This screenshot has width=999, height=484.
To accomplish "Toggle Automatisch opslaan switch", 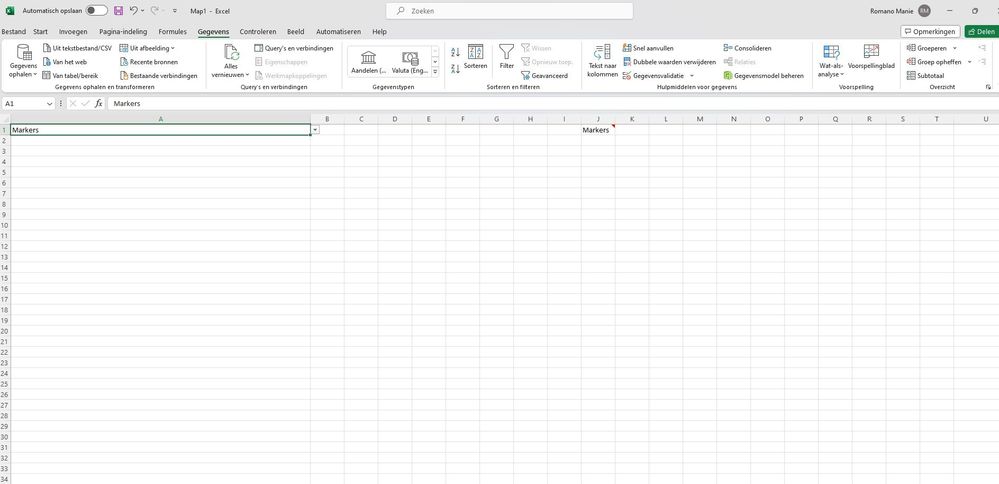I will coord(97,11).
